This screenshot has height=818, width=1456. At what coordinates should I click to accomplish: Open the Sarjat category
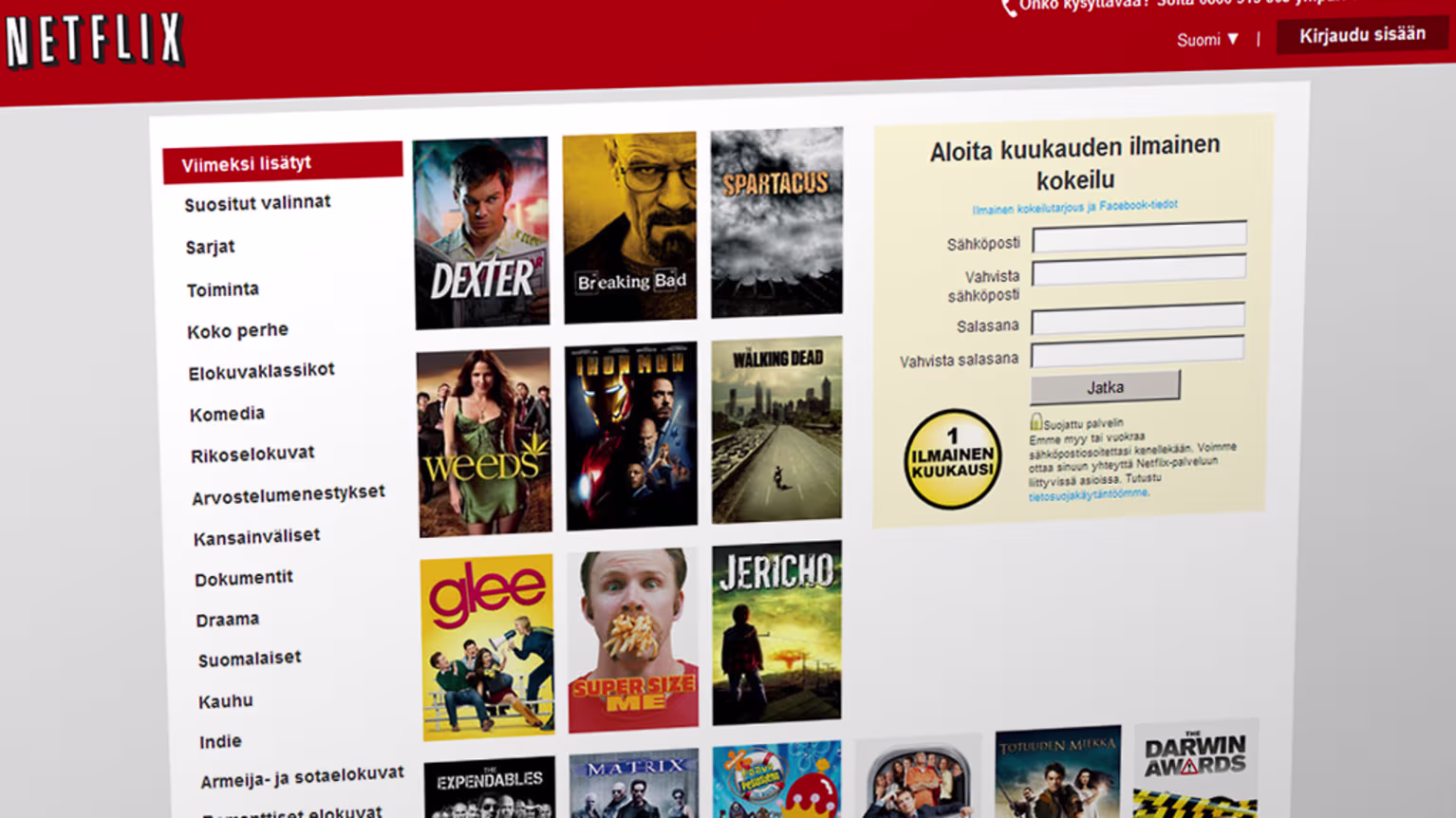[210, 247]
